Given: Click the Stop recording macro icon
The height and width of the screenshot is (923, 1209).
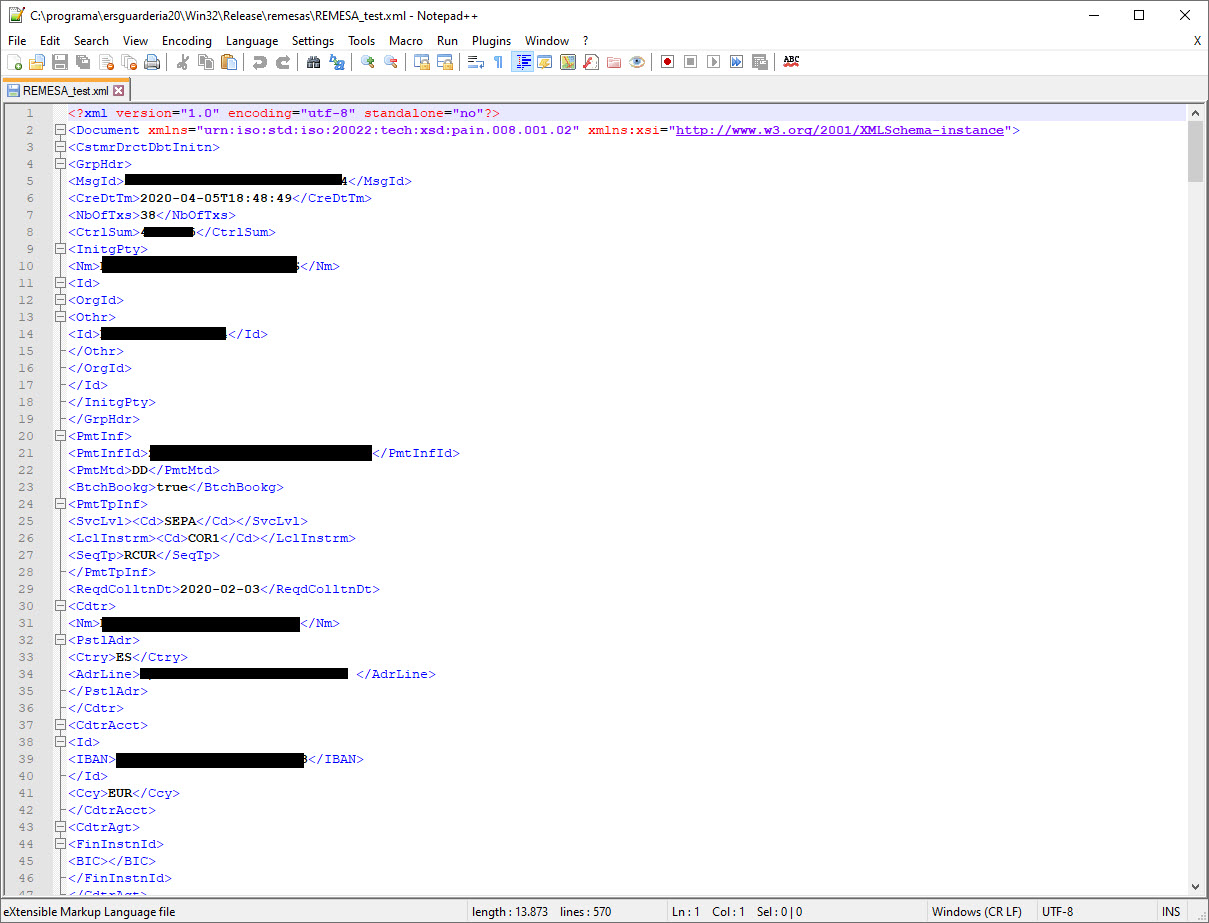Looking at the screenshot, I should pos(690,62).
